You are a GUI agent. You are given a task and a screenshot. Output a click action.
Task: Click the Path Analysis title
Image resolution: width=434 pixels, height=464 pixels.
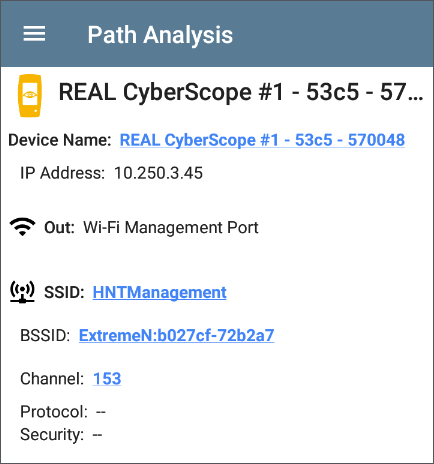[160, 35]
